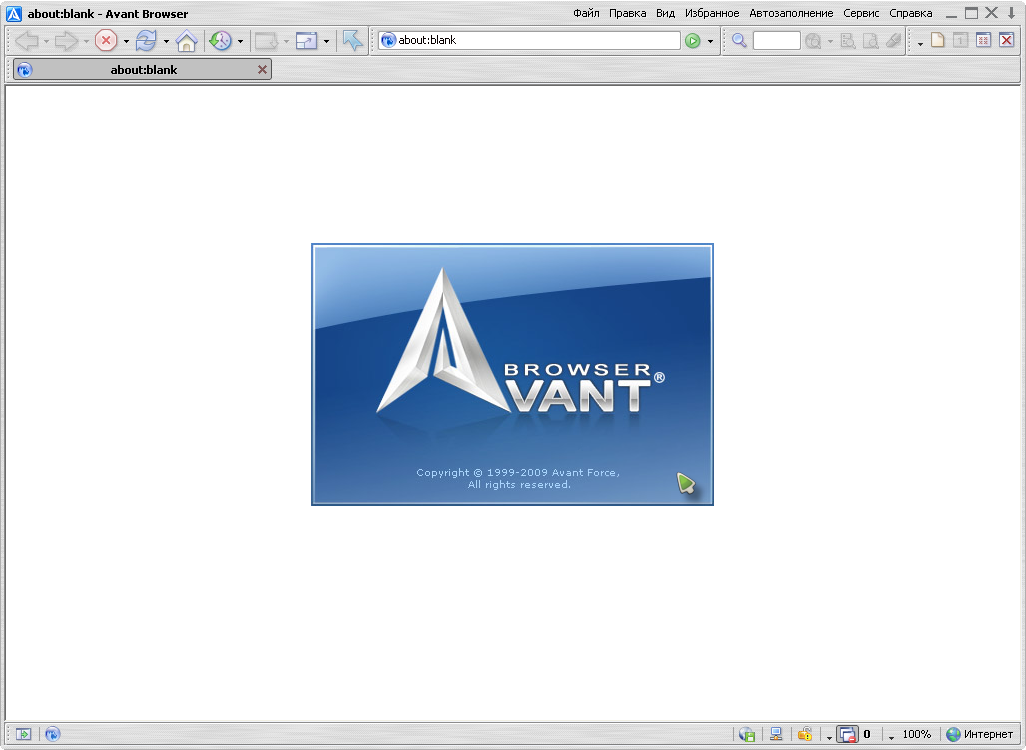
Task: Click the green arrow on splash image
Action: tap(686, 484)
